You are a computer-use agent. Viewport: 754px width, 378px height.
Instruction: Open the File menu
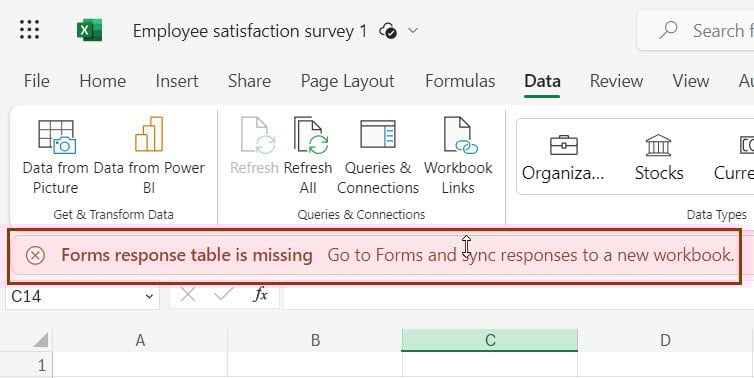37,81
